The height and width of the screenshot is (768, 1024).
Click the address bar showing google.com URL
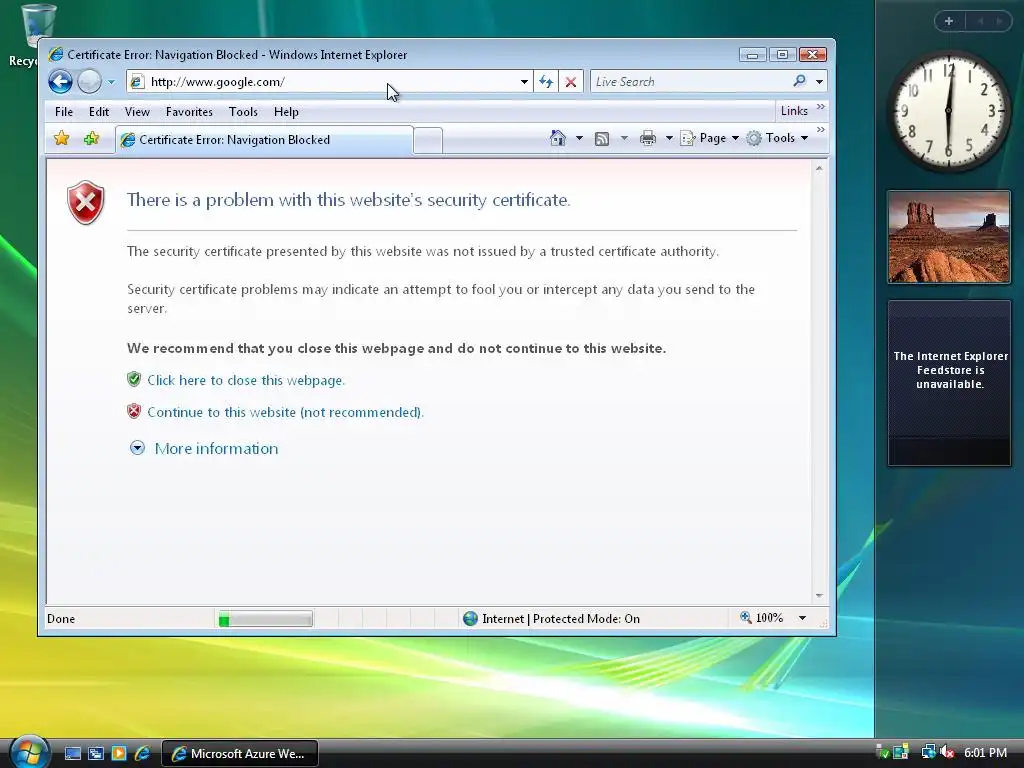330,82
